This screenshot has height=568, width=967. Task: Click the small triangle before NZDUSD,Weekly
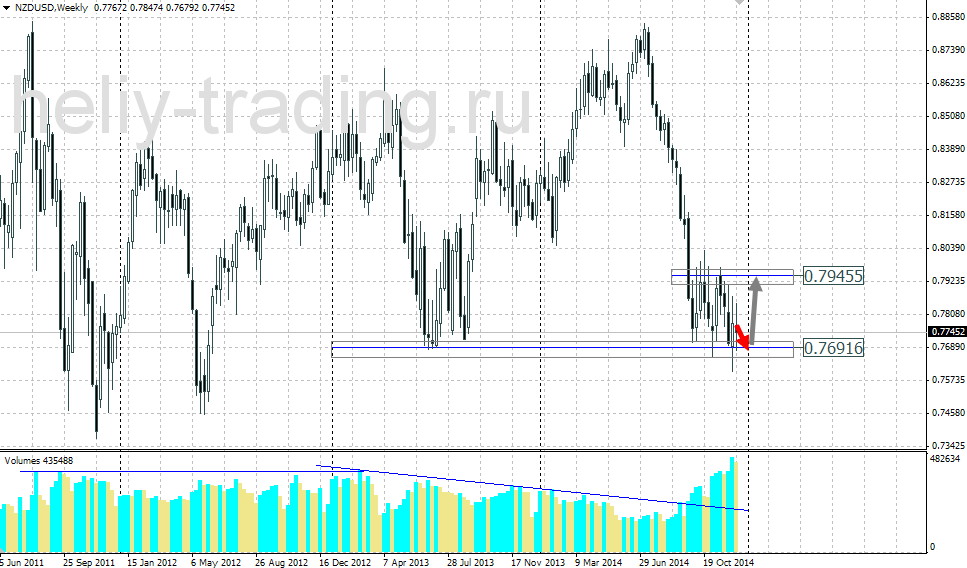click(7, 8)
